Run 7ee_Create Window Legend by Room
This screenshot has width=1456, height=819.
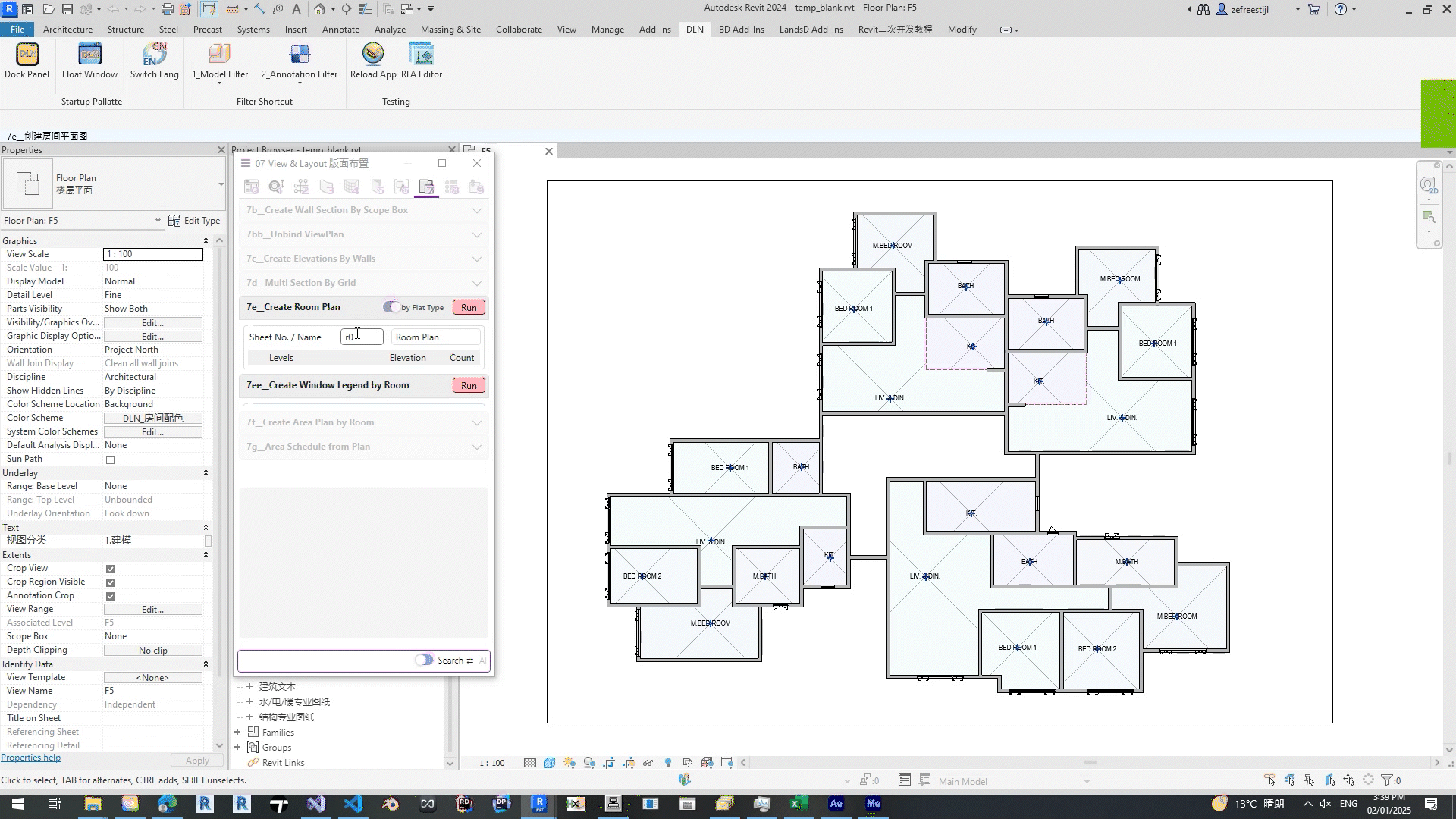click(x=469, y=385)
